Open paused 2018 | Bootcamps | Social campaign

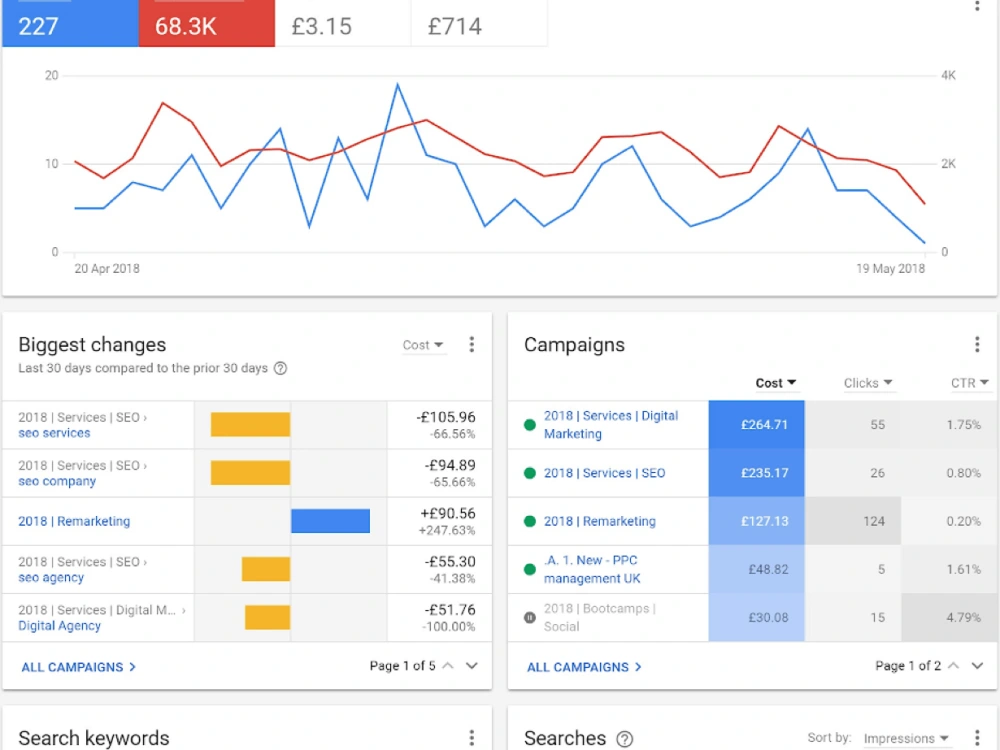point(600,617)
